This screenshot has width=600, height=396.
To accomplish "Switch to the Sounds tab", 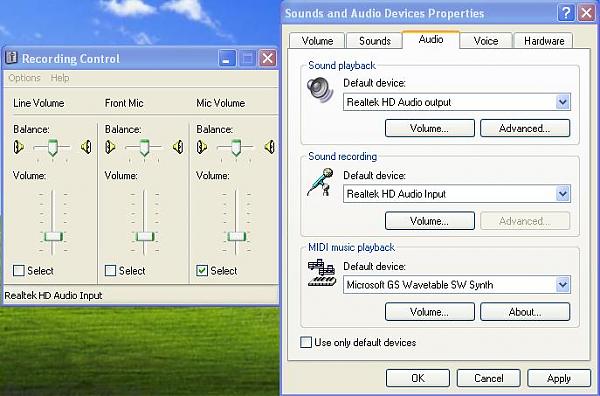I will click(375, 41).
